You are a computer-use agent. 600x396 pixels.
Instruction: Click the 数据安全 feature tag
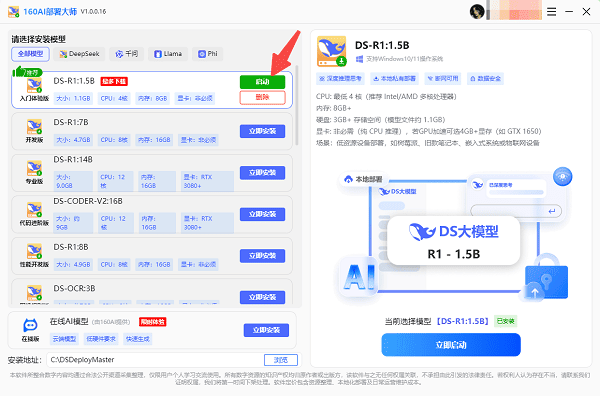pos(485,78)
